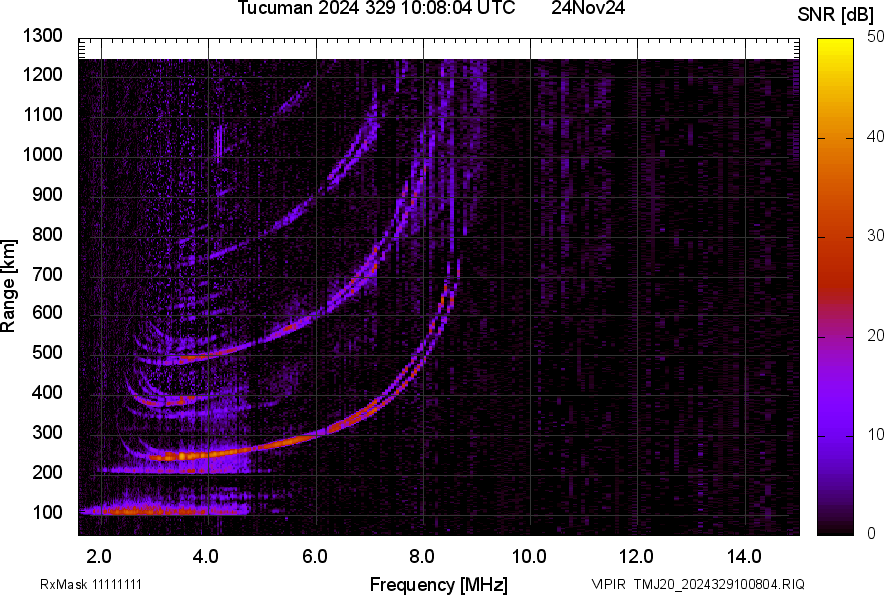Click the range tick label '500'

(47, 352)
